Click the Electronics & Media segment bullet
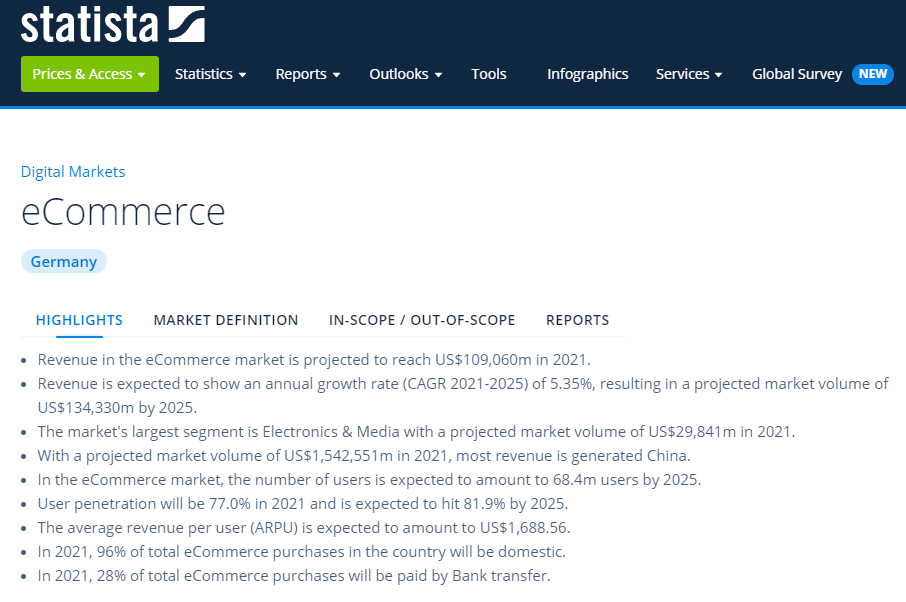This screenshot has width=906, height=602. (416, 432)
